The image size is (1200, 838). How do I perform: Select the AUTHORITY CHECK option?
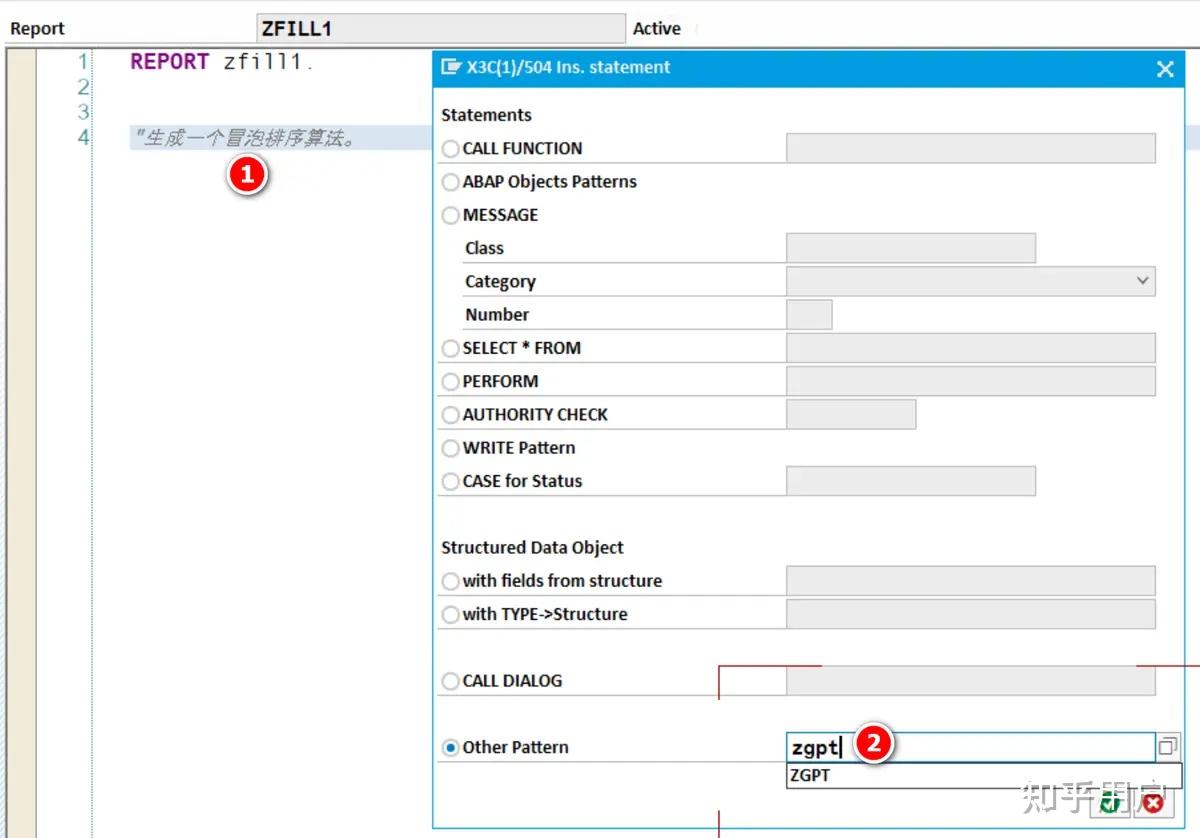[450, 414]
